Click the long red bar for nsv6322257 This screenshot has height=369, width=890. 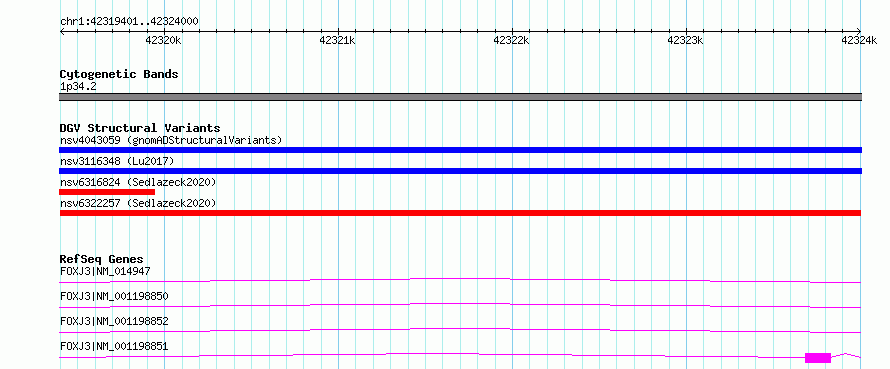pos(460,213)
